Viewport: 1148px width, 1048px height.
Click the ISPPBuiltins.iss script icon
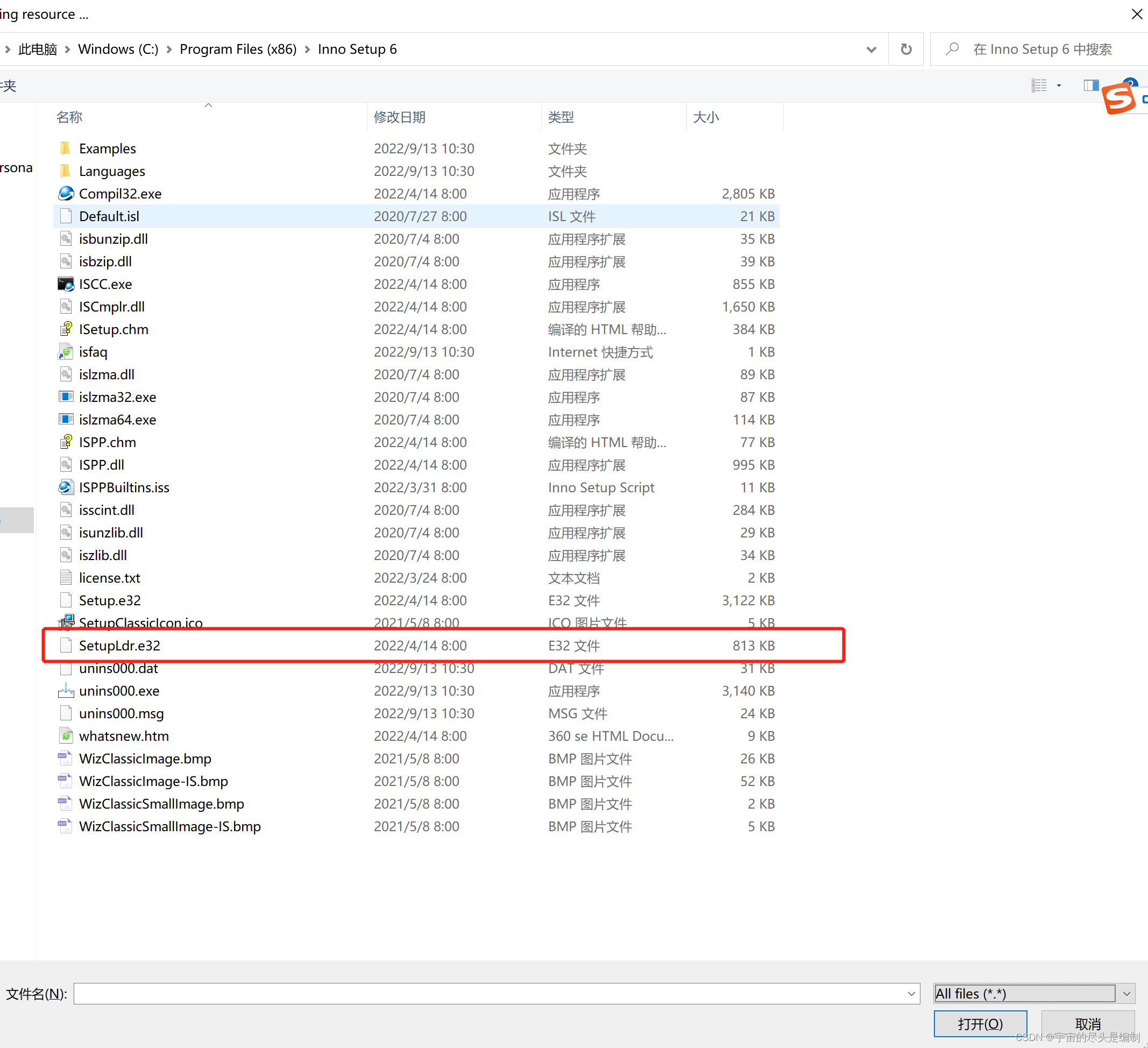tap(66, 487)
